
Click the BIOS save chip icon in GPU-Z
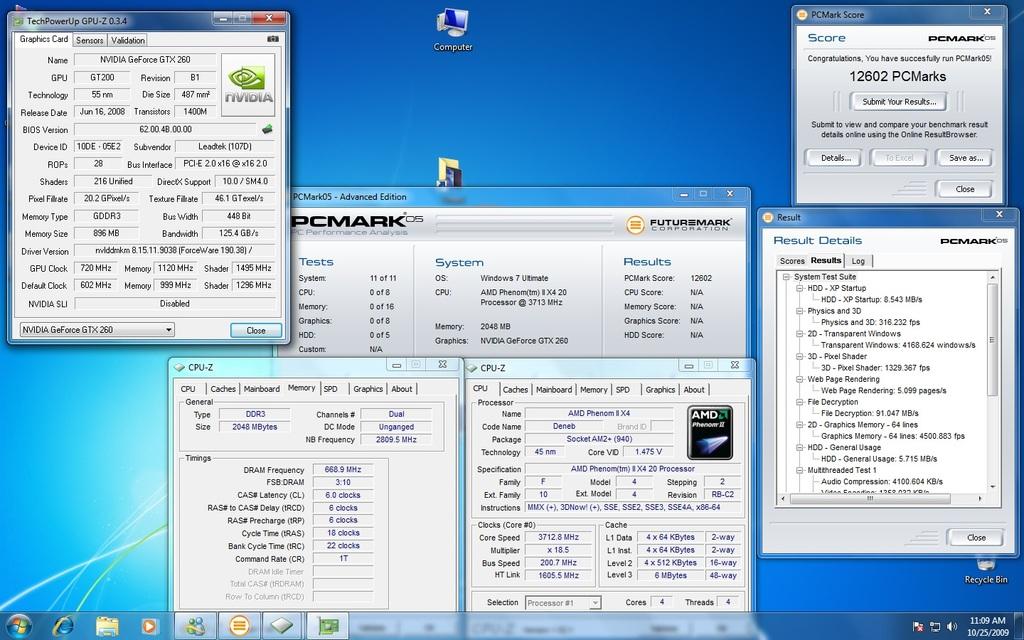(x=266, y=129)
